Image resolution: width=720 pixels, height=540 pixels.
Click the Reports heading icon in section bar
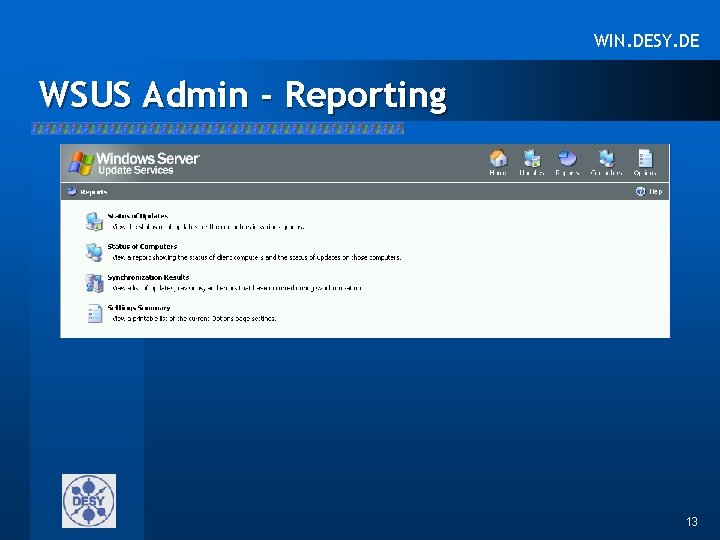click(x=72, y=191)
